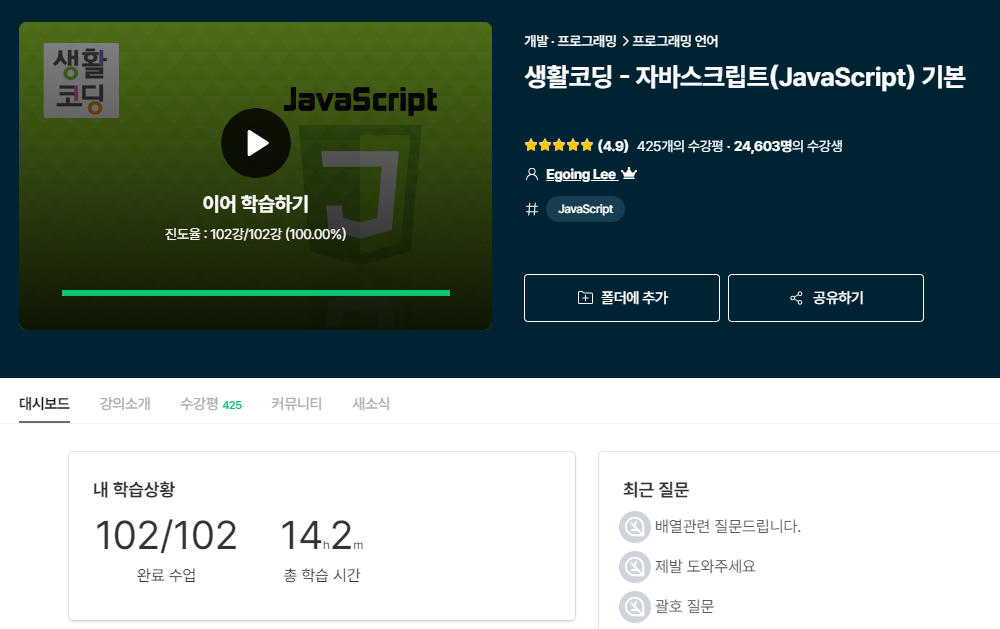Open the question 배열관련 질문드립니다.

coord(728,526)
